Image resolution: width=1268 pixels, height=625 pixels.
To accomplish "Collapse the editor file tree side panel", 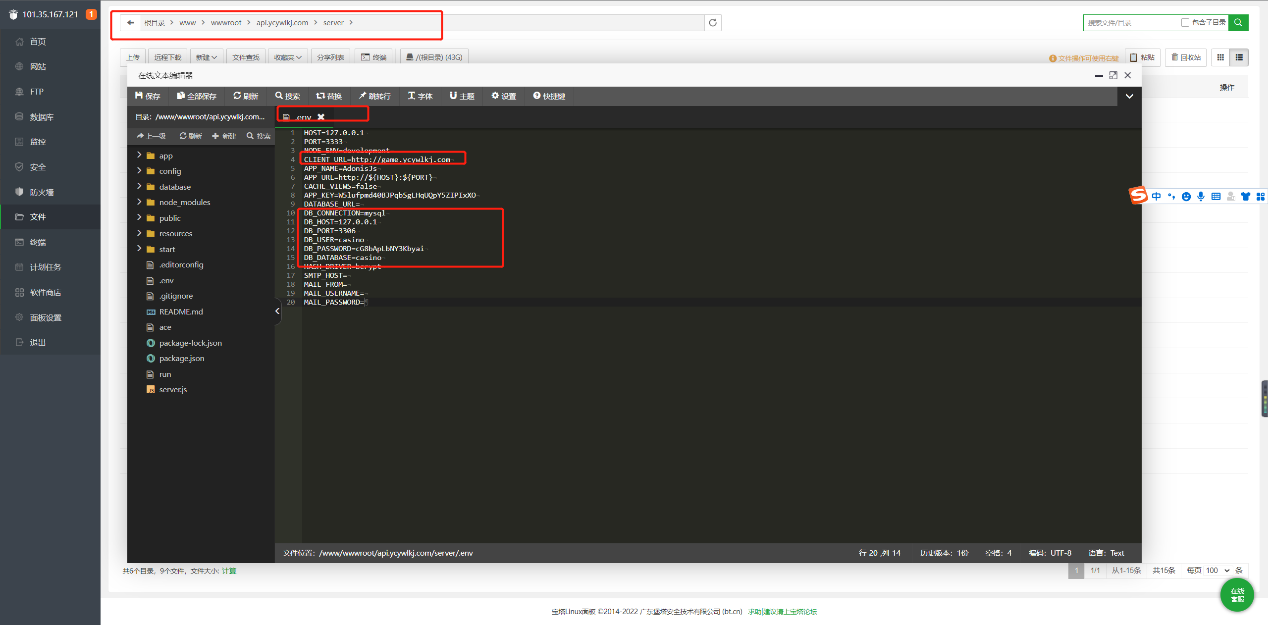I will click(x=278, y=312).
